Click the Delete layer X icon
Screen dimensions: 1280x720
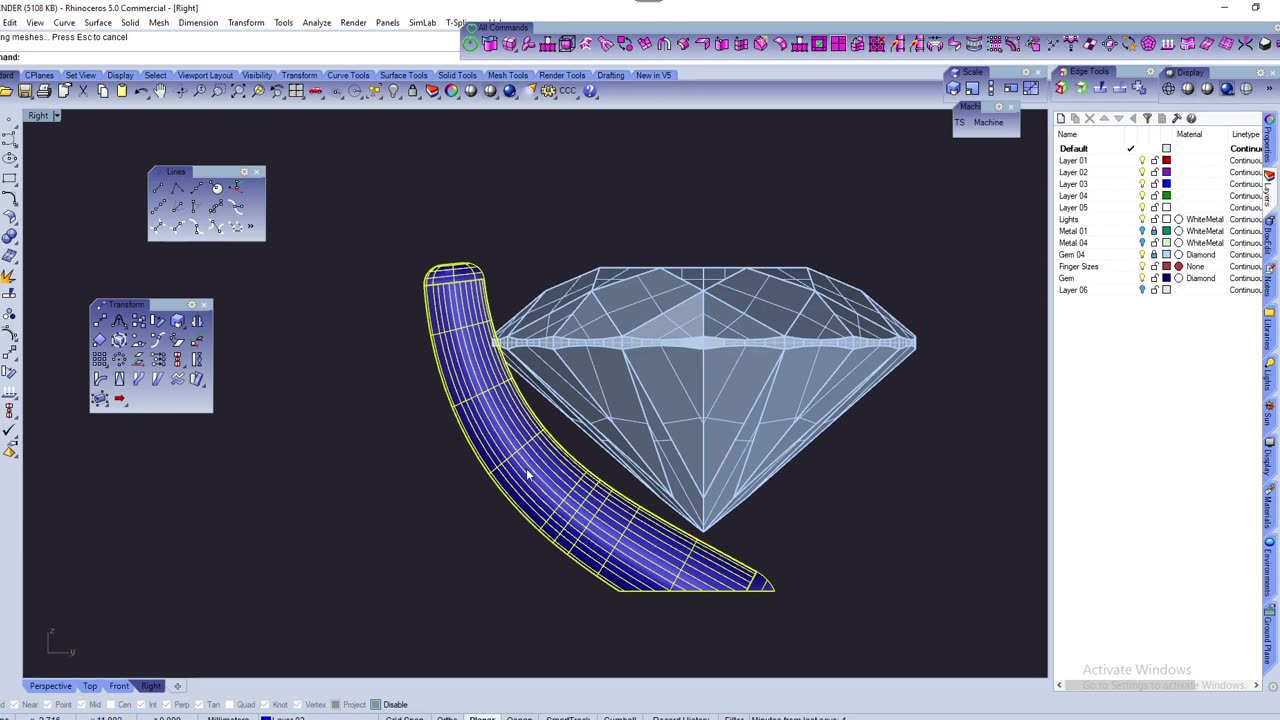click(1090, 118)
